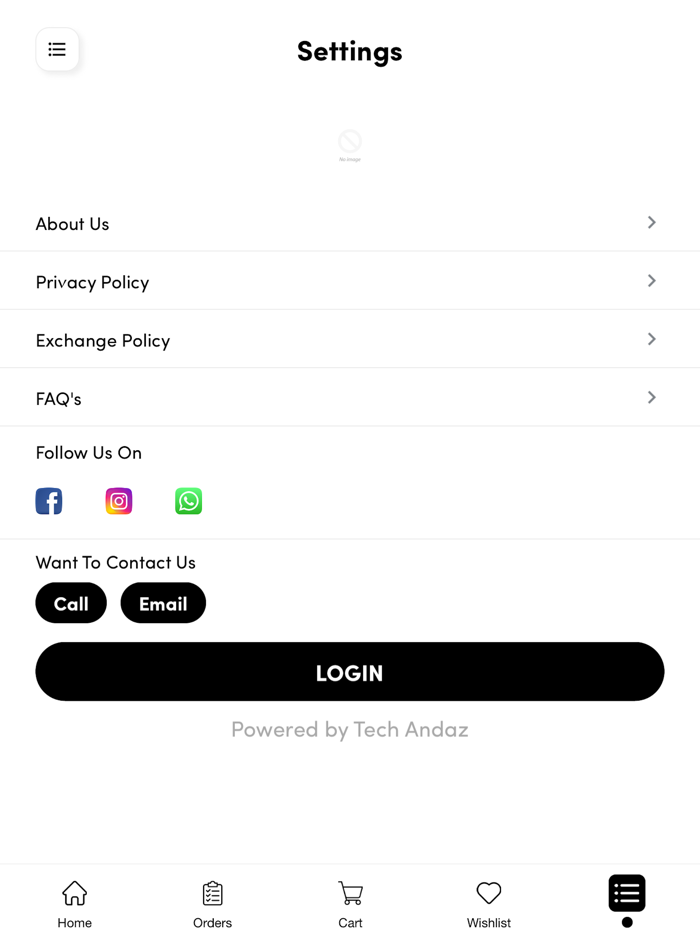Click the Powered by Tech Andaz link
This screenshot has width=700, height=934.
[x=350, y=730]
